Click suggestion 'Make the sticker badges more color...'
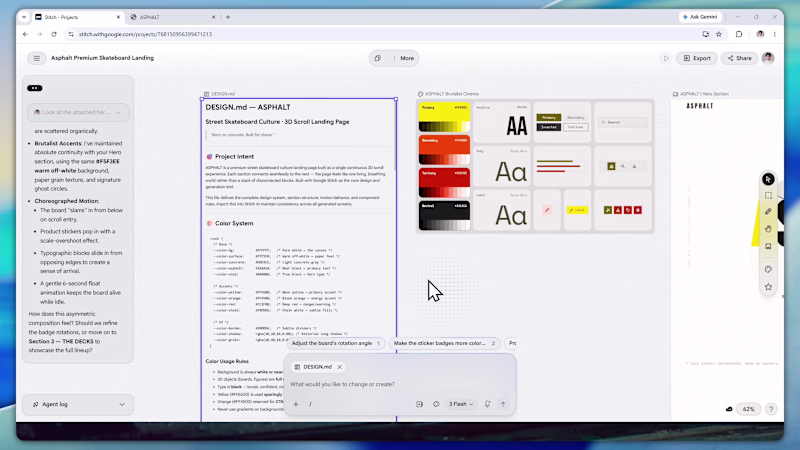This screenshot has height=450, width=800. coord(444,343)
